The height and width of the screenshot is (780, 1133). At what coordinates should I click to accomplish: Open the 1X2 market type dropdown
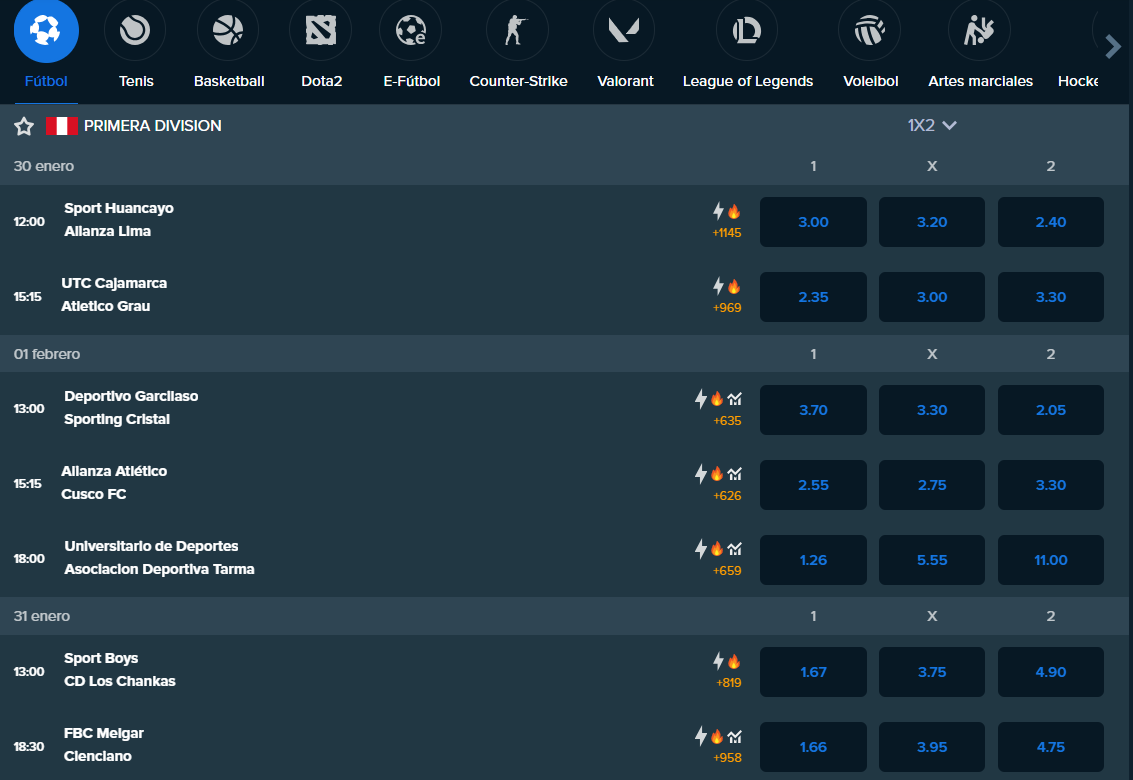click(x=931, y=125)
